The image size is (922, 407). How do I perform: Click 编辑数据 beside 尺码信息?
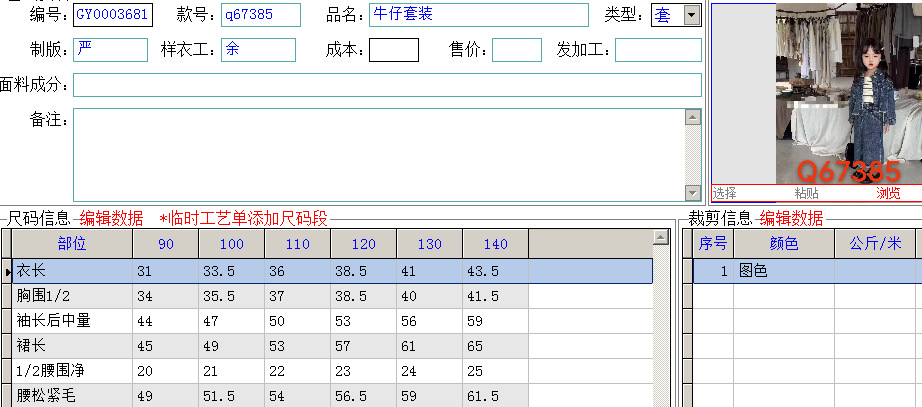111,219
